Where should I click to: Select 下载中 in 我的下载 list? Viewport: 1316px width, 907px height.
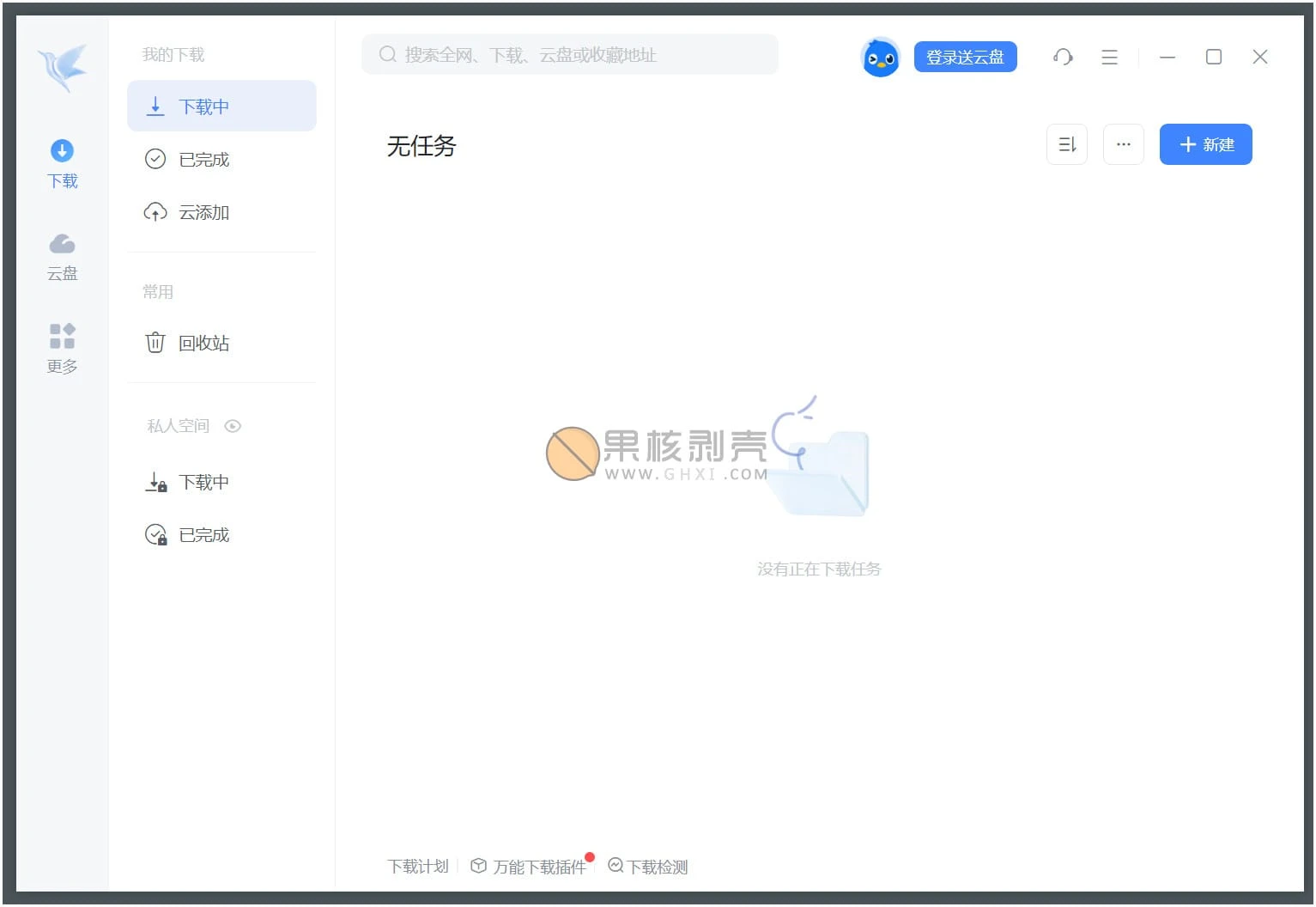(221, 107)
